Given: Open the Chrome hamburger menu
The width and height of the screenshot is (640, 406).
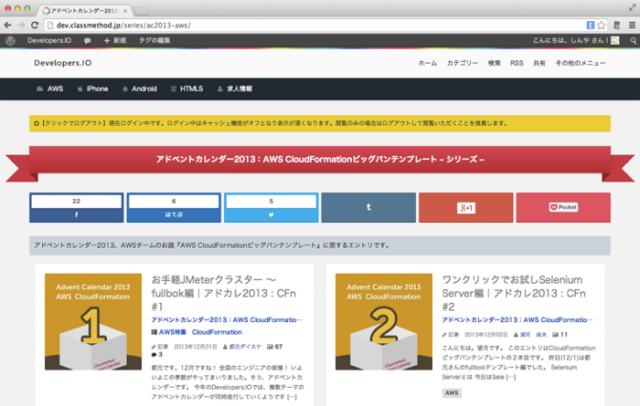Looking at the screenshot, I should (632, 25).
